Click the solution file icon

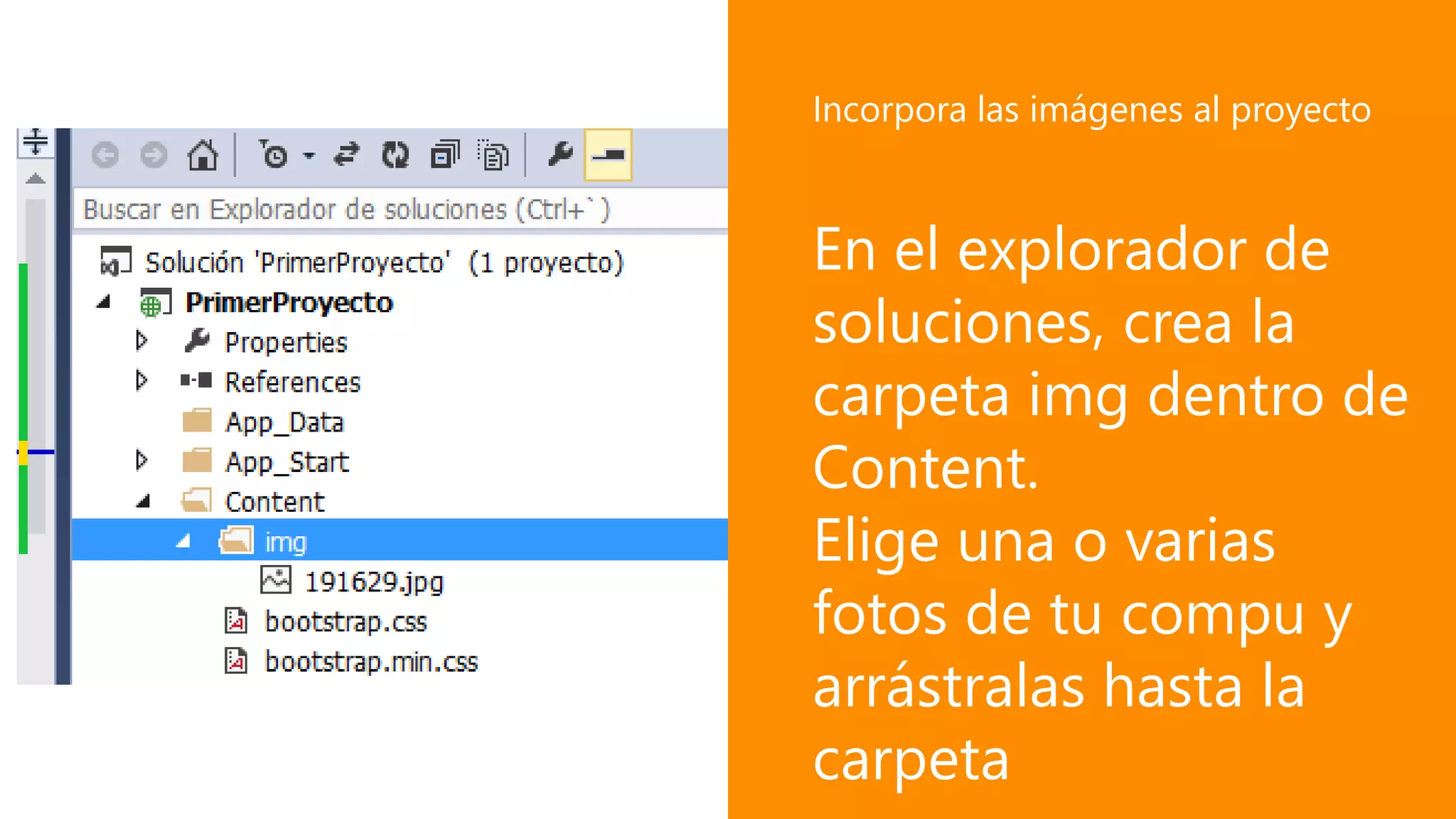pyautogui.click(x=116, y=261)
